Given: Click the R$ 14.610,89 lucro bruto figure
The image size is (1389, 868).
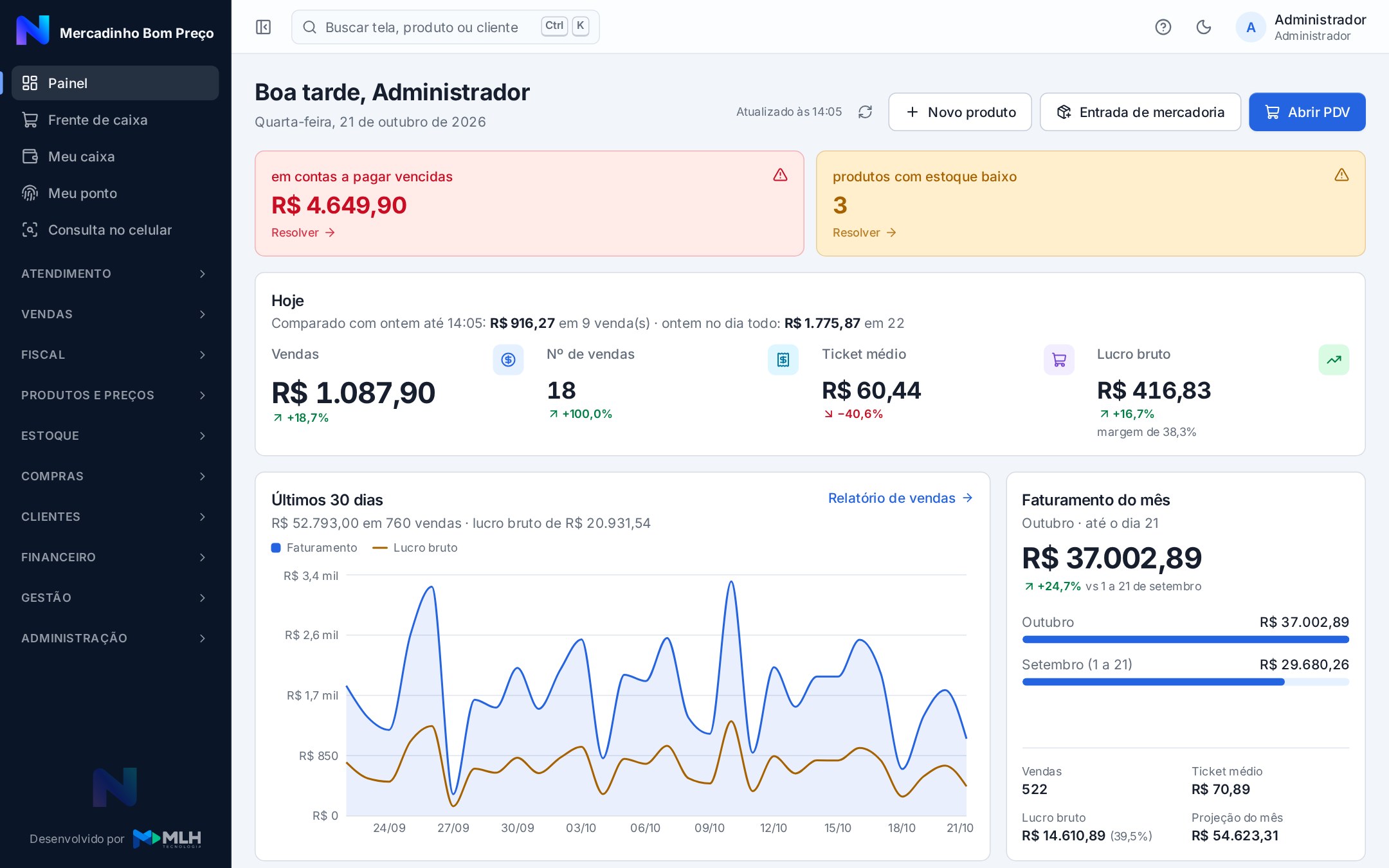Looking at the screenshot, I should tap(1064, 836).
